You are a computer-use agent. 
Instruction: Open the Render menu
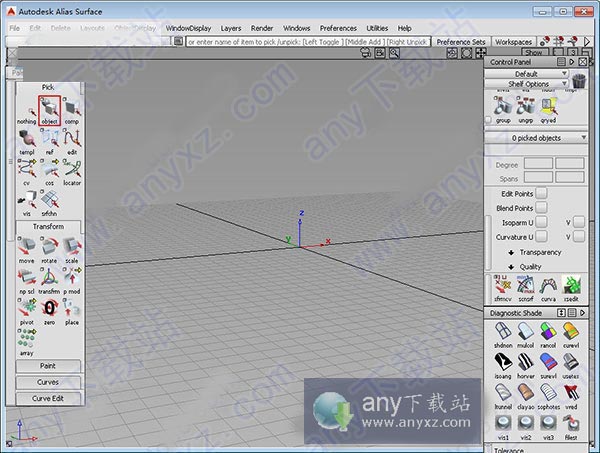[x=262, y=28]
